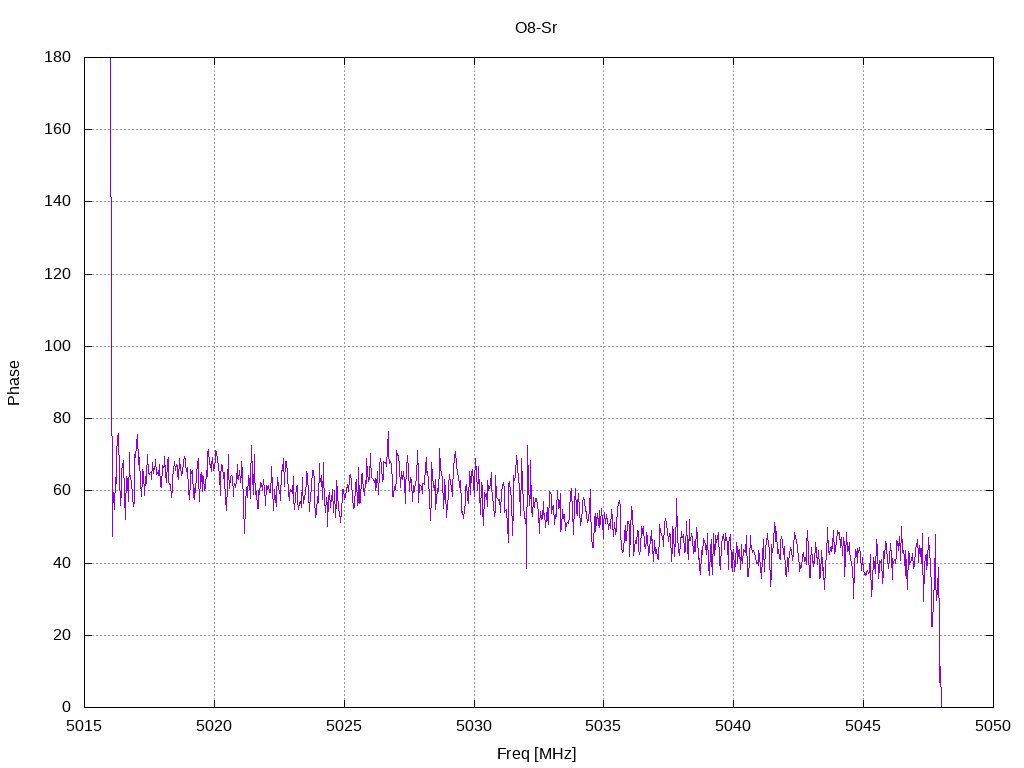
Task: Click the x-axis tick label 5015
Action: (84, 726)
